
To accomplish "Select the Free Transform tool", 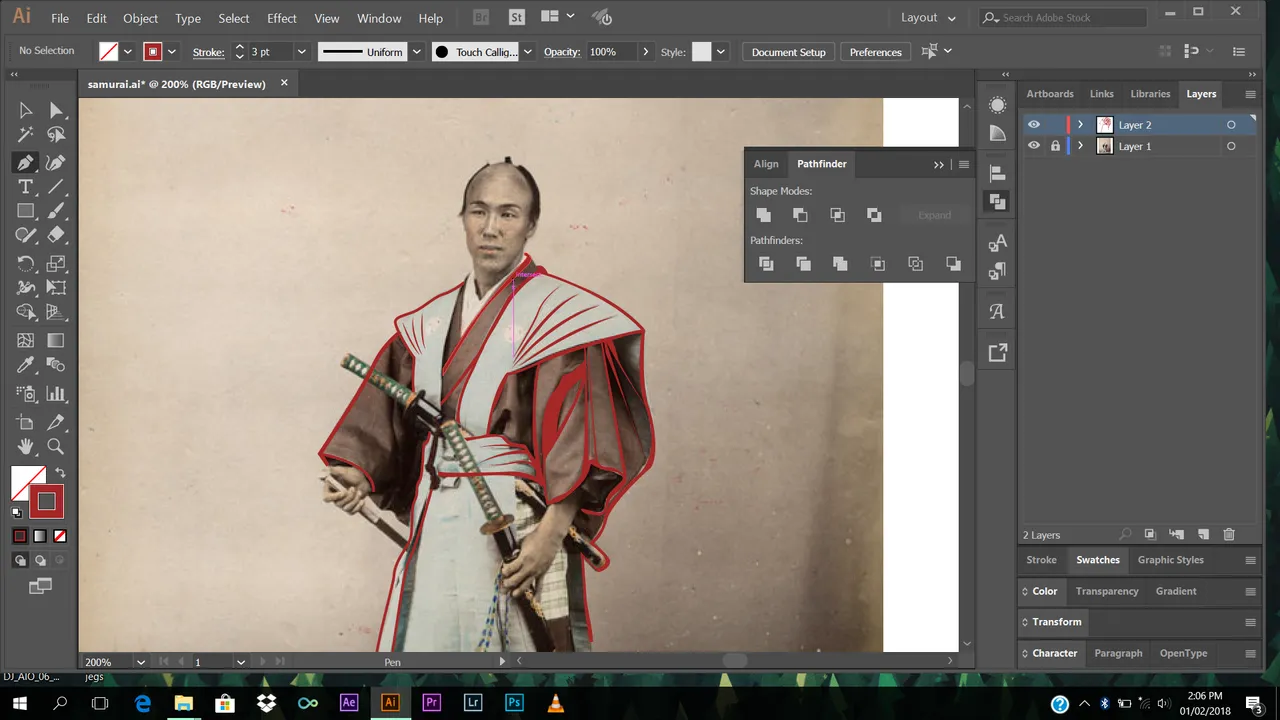I will click(56, 288).
